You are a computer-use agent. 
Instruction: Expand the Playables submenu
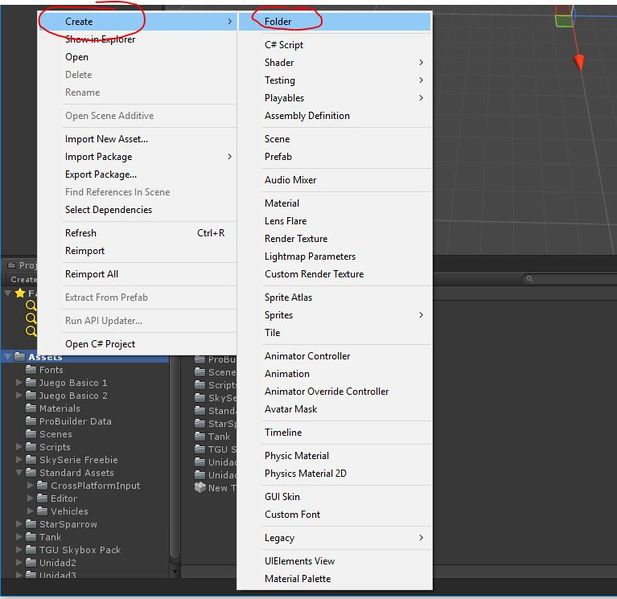click(421, 98)
